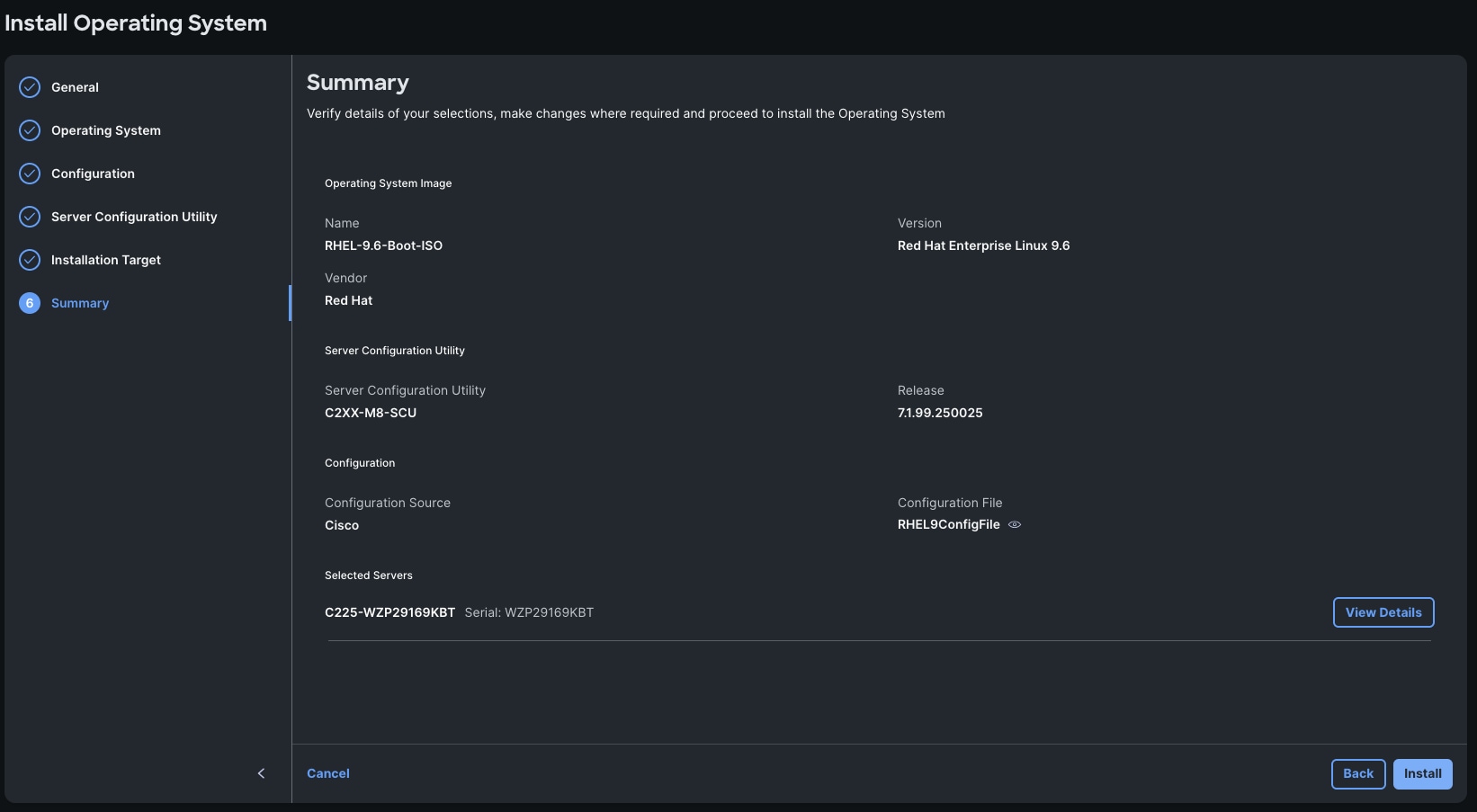Click the checkmark icon beside Server Configuration Utility
The width and height of the screenshot is (1477, 812).
(29, 216)
